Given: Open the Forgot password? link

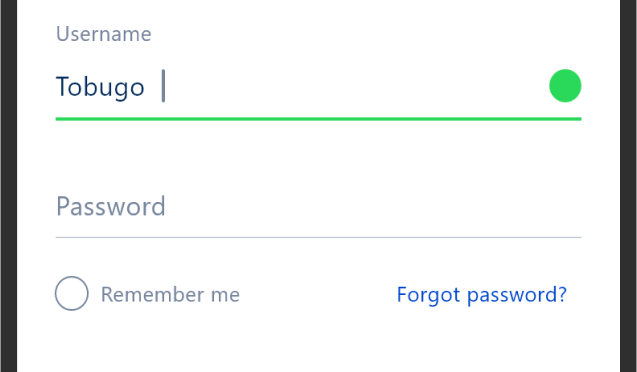Looking at the screenshot, I should [x=481, y=295].
